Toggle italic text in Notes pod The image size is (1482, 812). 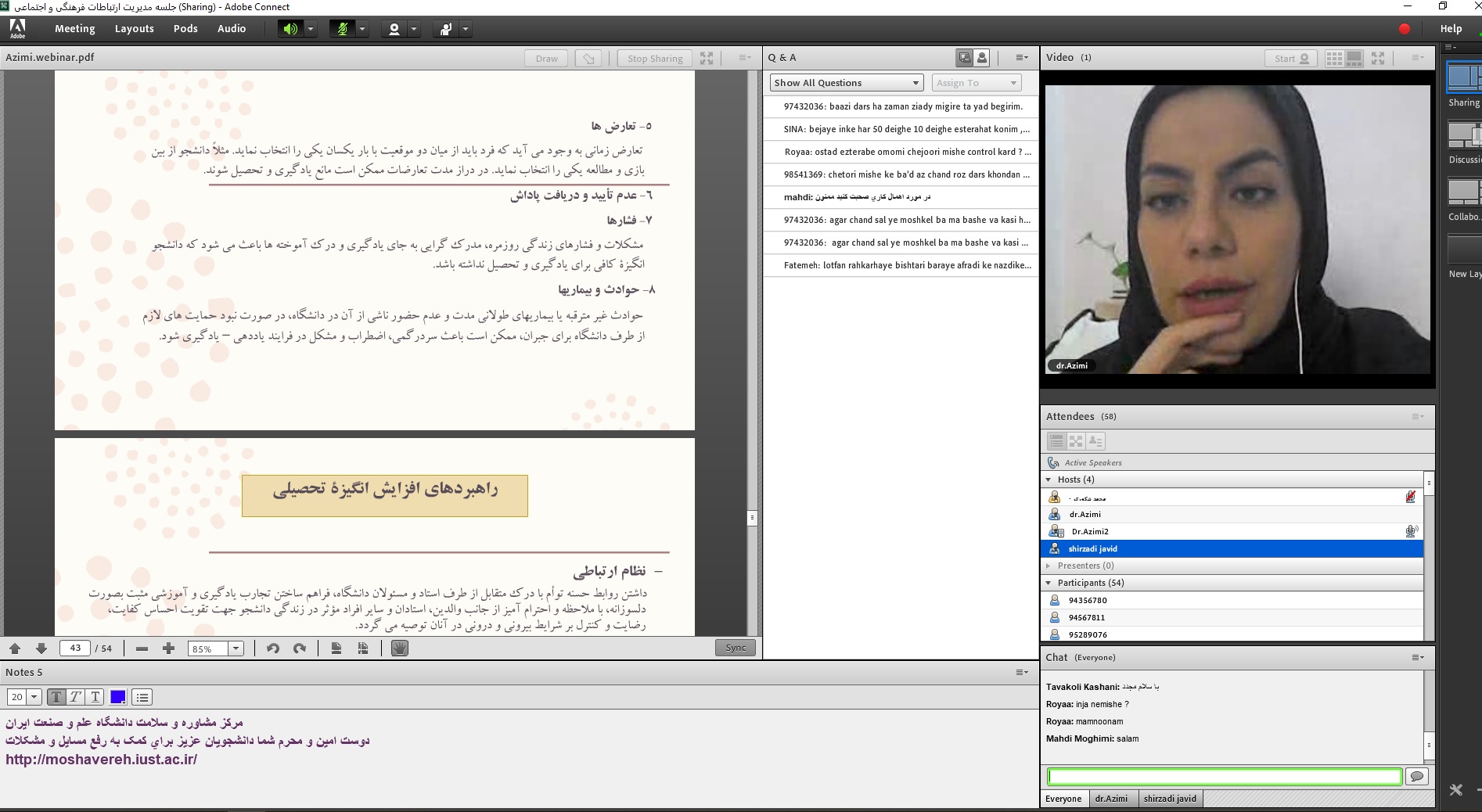(x=76, y=697)
